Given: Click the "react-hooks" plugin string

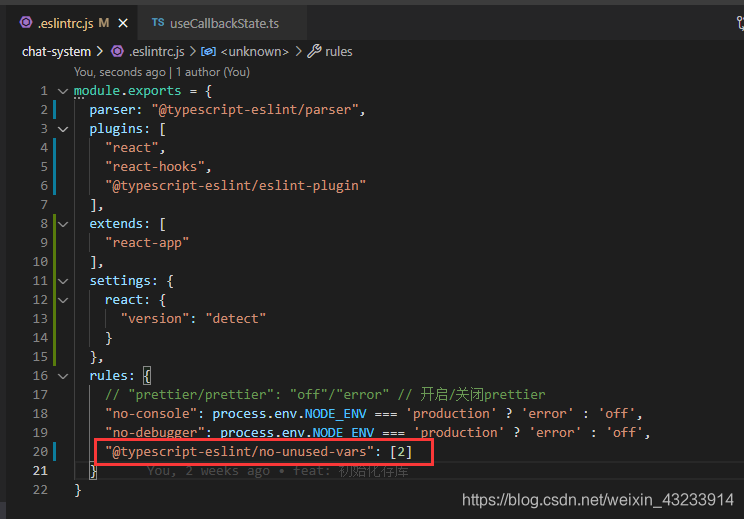Looking at the screenshot, I should (155, 167).
